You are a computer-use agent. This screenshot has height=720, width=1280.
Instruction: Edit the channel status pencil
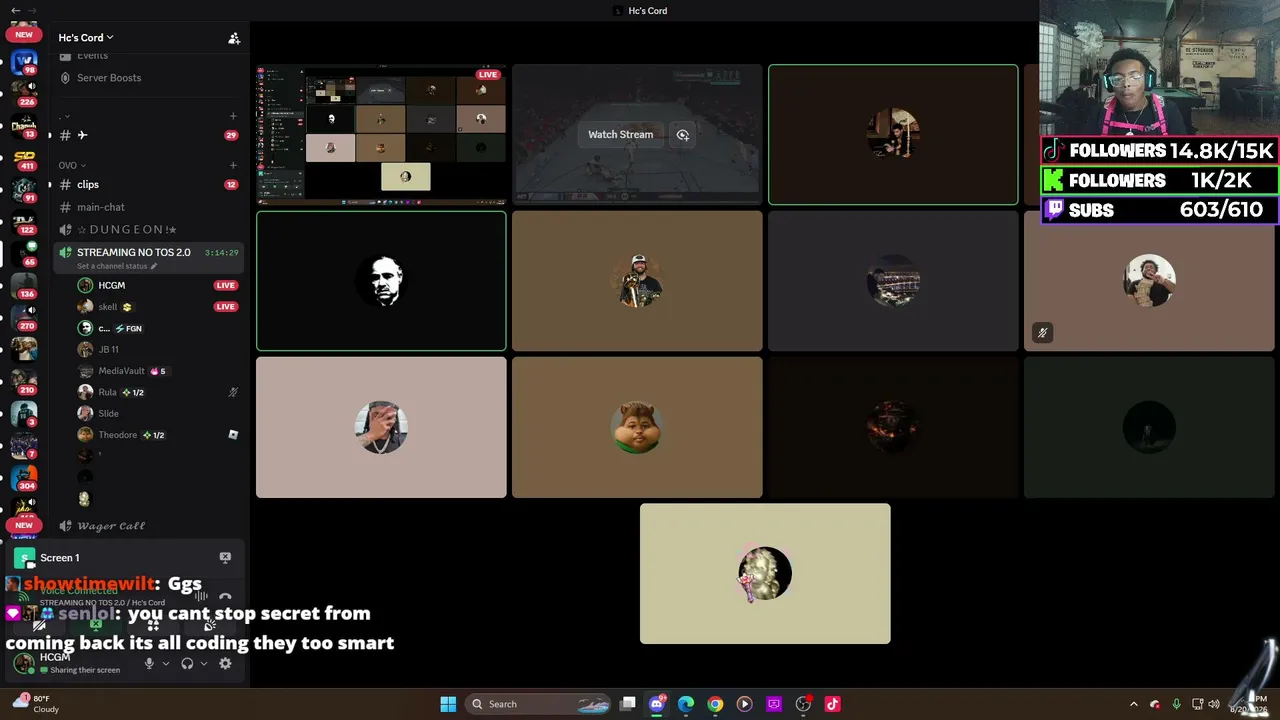pos(154,266)
